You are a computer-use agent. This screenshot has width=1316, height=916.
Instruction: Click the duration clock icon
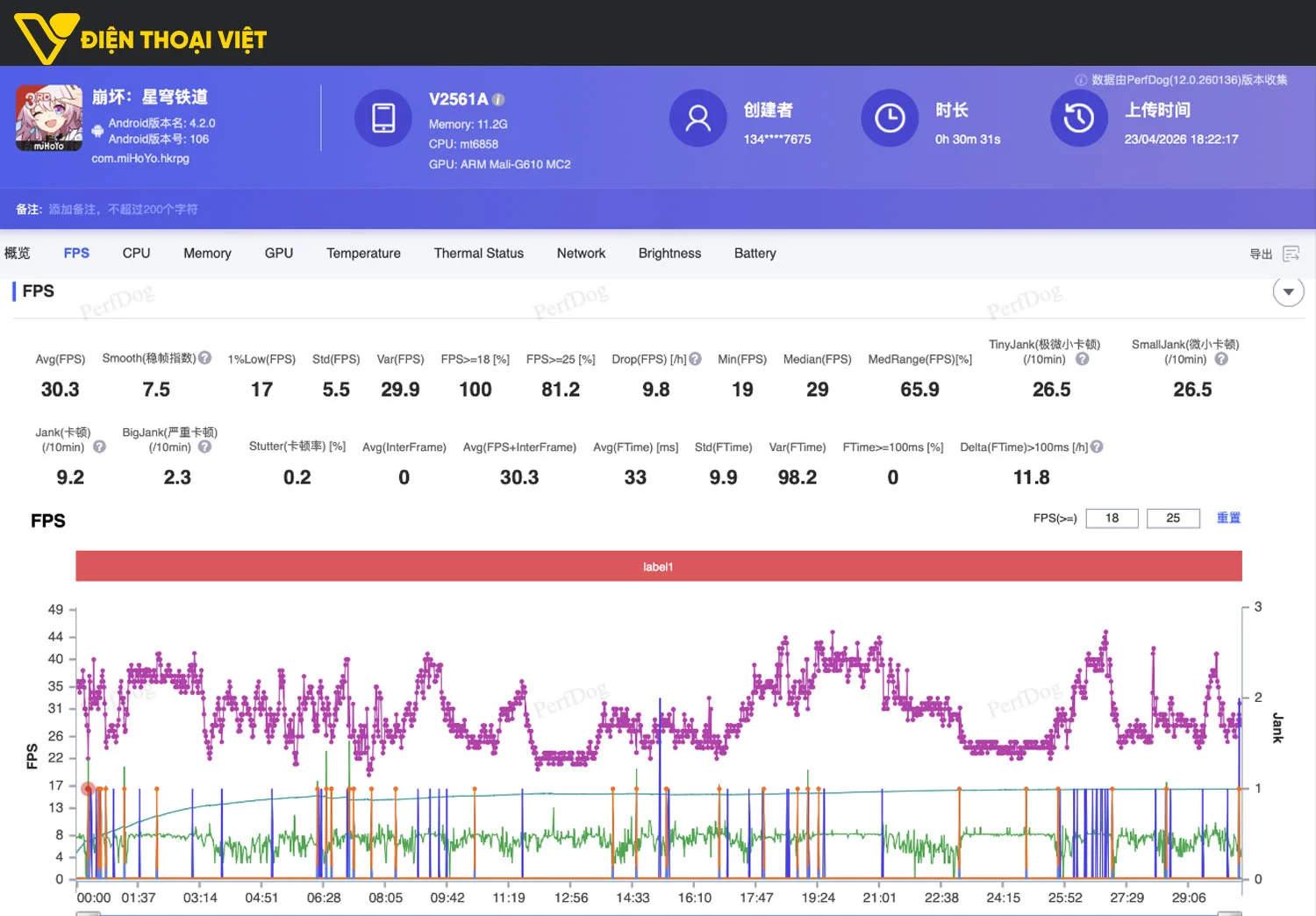pyautogui.click(x=890, y=118)
